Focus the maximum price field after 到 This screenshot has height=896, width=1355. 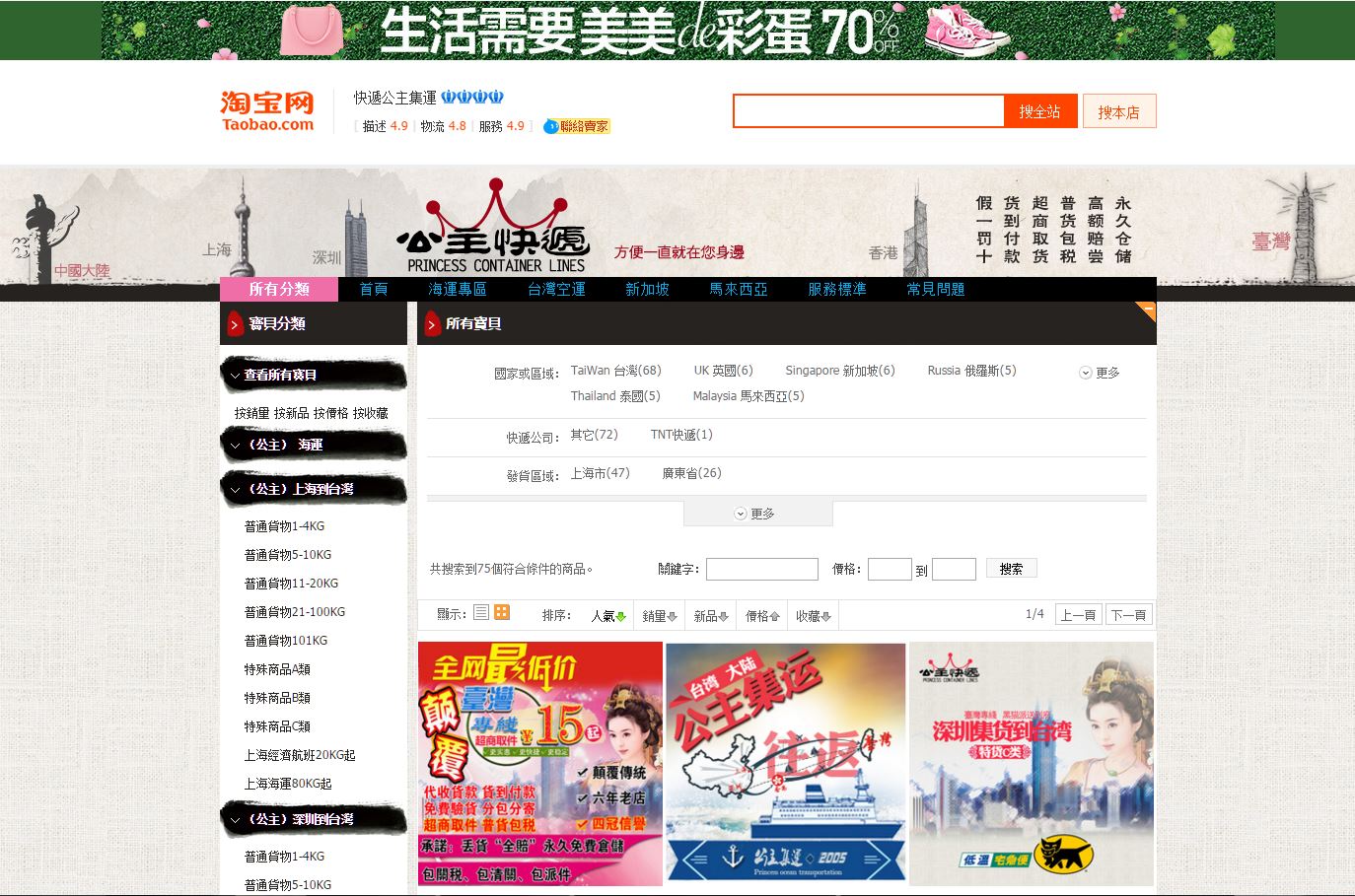pos(954,569)
